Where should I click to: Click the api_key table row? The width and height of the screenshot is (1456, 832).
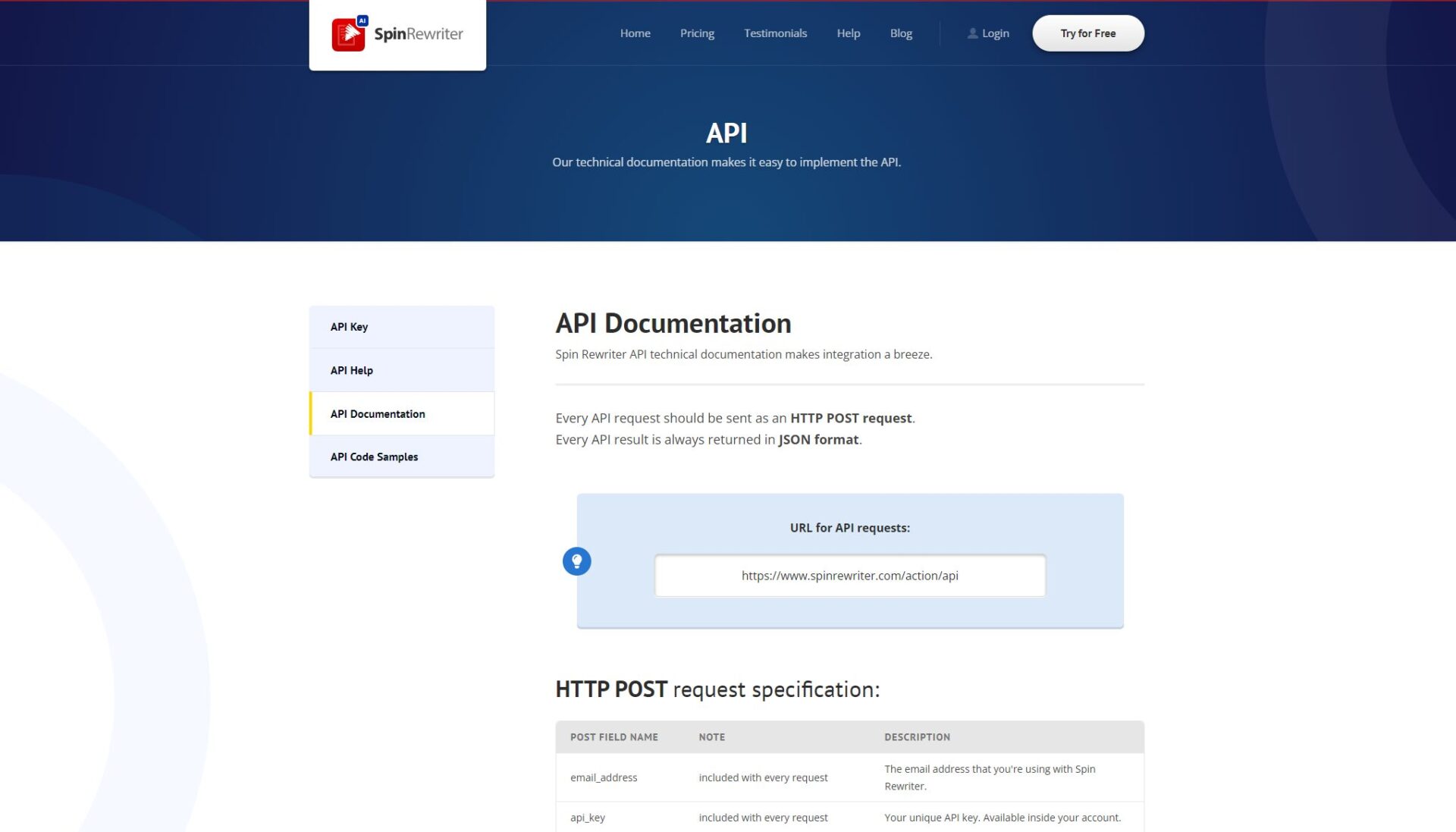[x=849, y=818]
